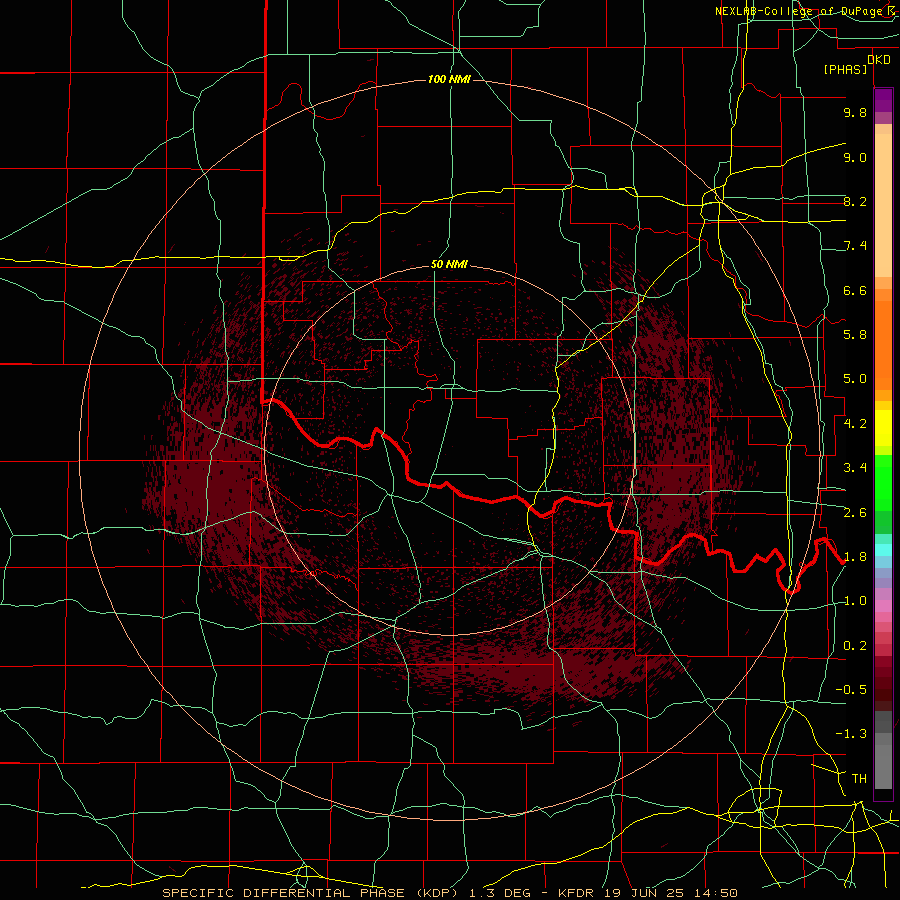Click the 5.8 value on the legend
Image resolution: width=900 pixels, height=900 pixels.
click(x=855, y=335)
